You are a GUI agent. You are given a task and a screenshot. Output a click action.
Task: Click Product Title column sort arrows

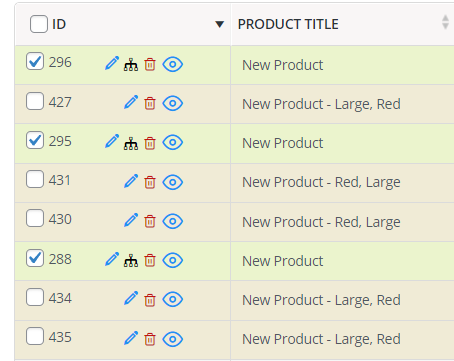coord(445,22)
